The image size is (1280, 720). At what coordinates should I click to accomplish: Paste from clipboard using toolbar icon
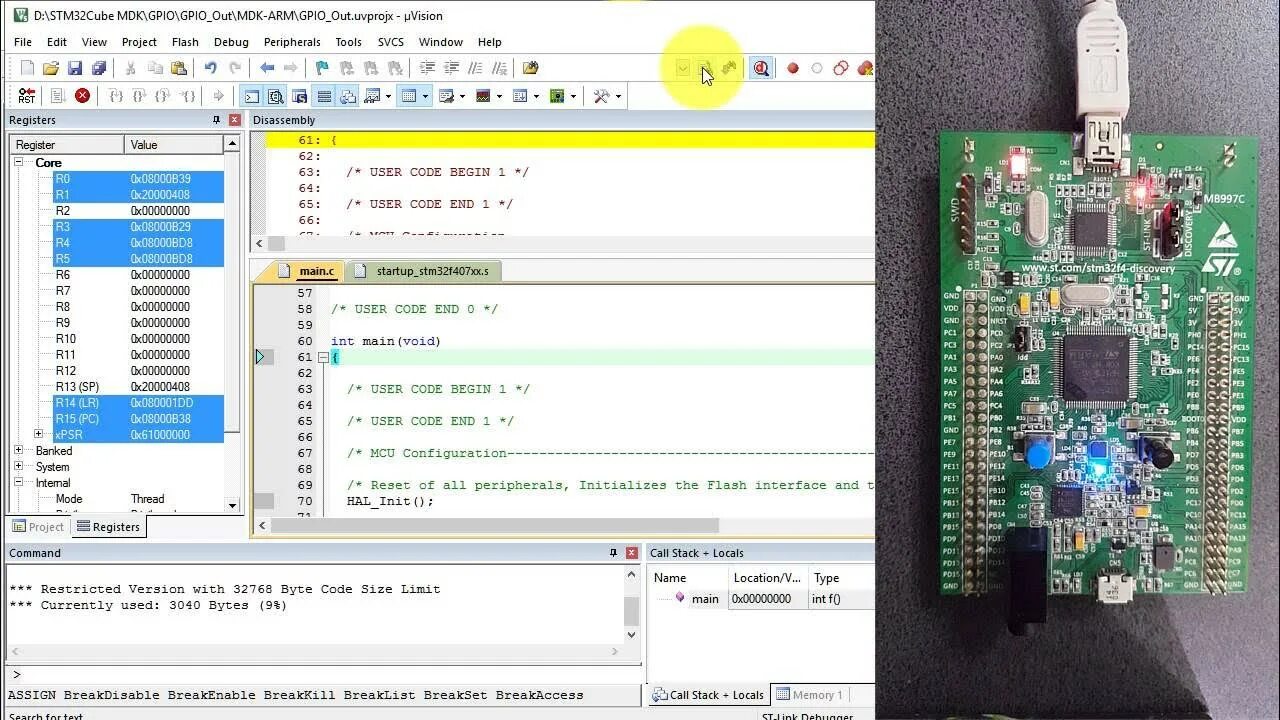[179, 68]
